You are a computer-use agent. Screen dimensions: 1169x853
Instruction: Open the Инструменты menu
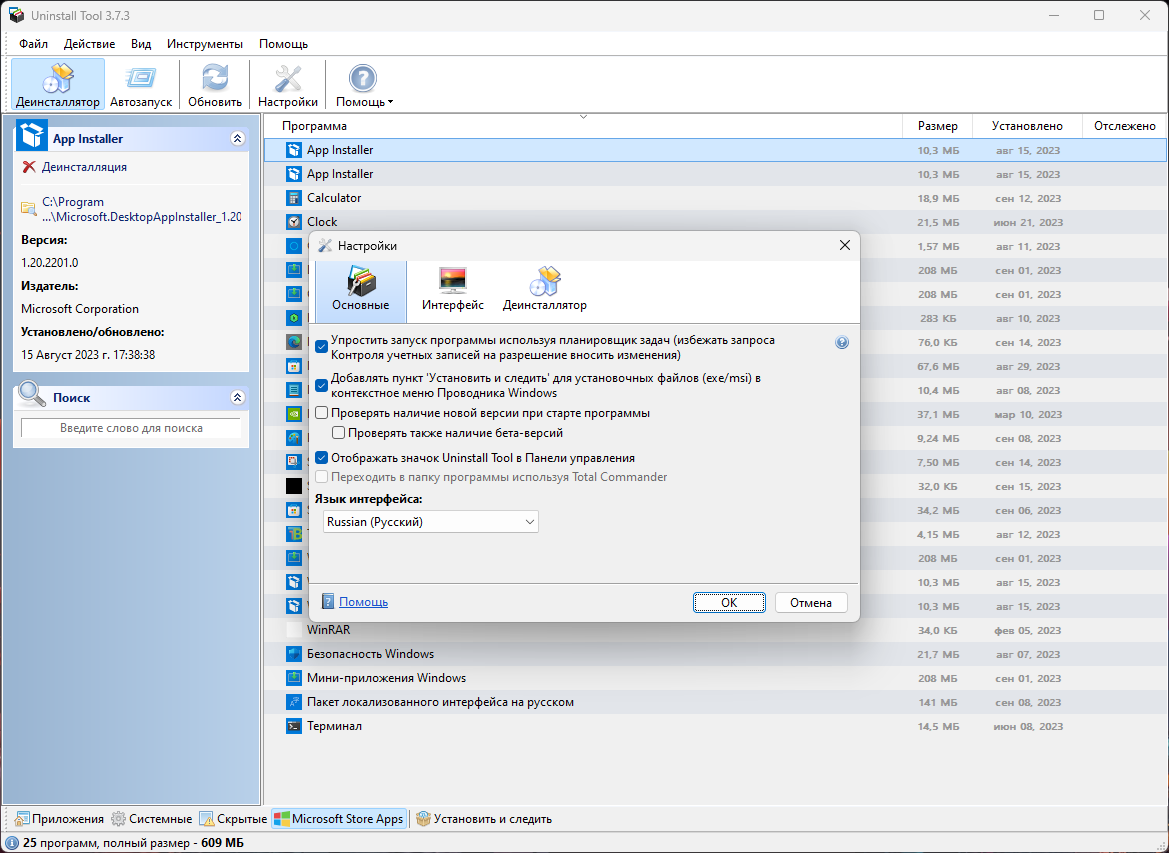tap(205, 44)
